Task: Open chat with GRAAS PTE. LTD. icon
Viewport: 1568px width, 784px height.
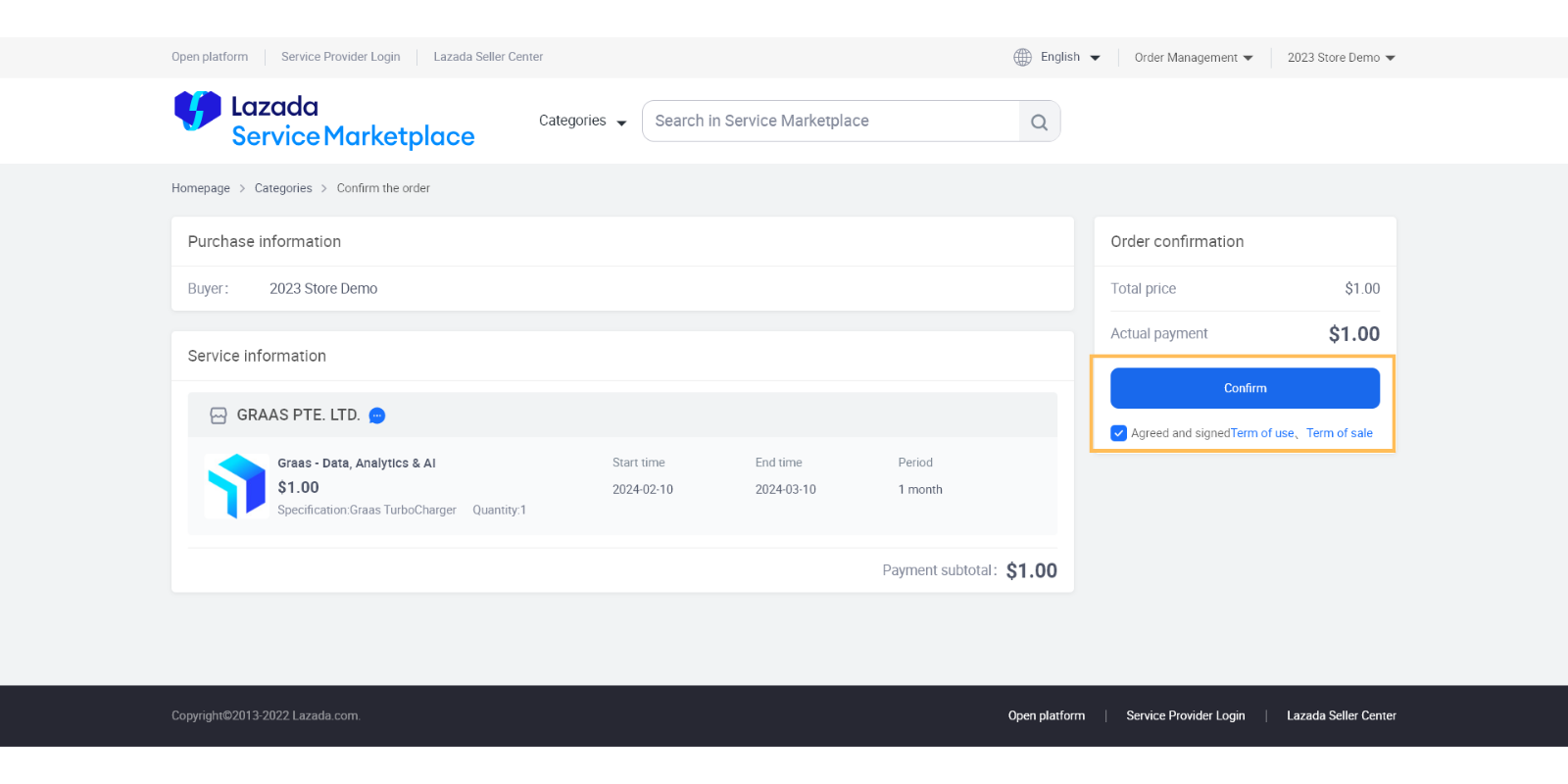Action: coord(377,416)
